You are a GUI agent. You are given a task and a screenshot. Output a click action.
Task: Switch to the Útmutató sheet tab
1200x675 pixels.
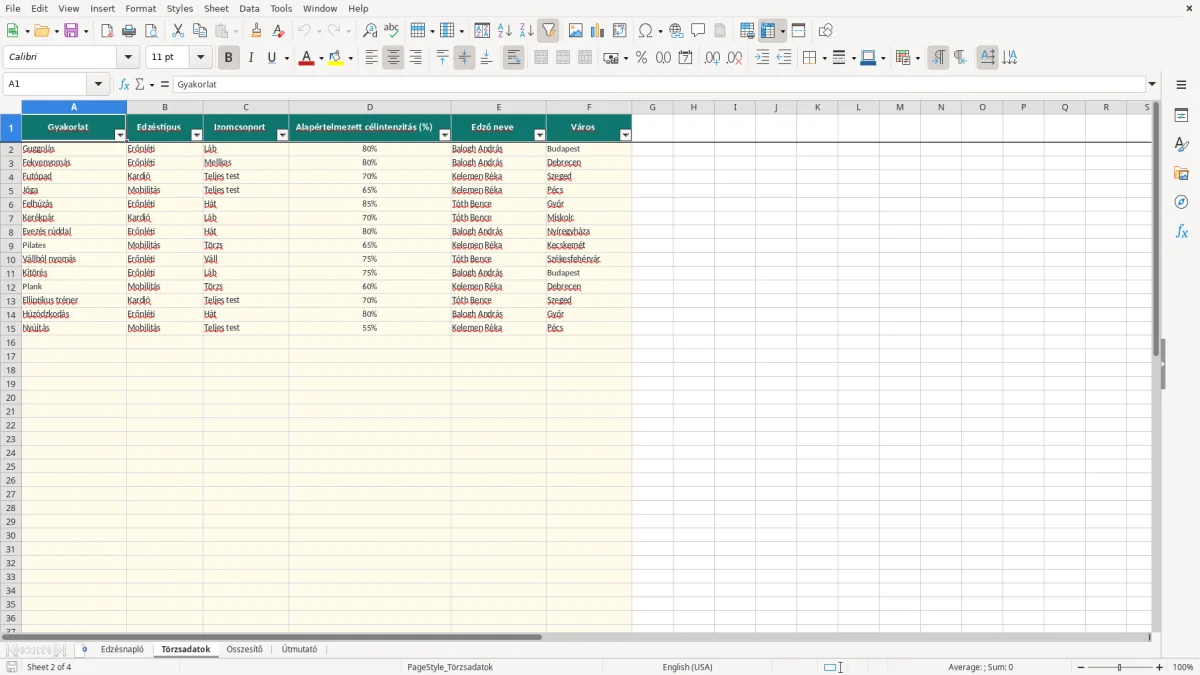tap(299, 649)
